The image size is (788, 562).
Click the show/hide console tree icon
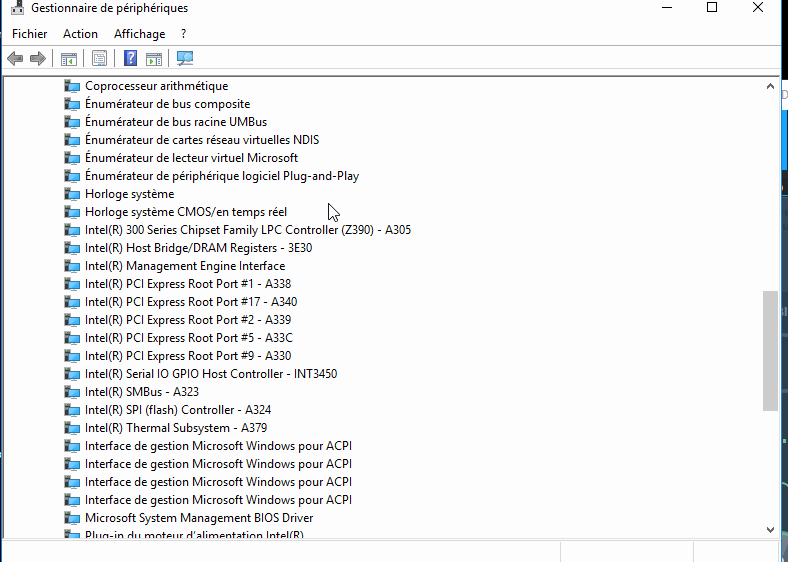69,59
